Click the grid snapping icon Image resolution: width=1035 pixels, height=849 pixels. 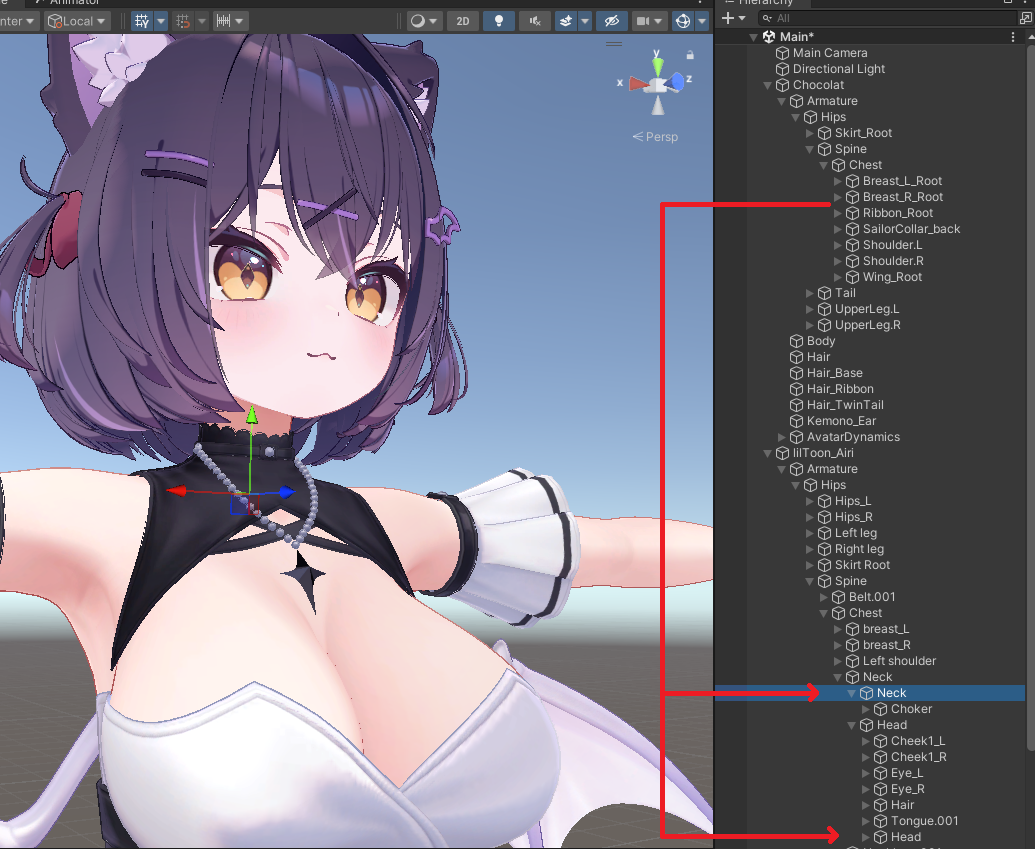182,20
